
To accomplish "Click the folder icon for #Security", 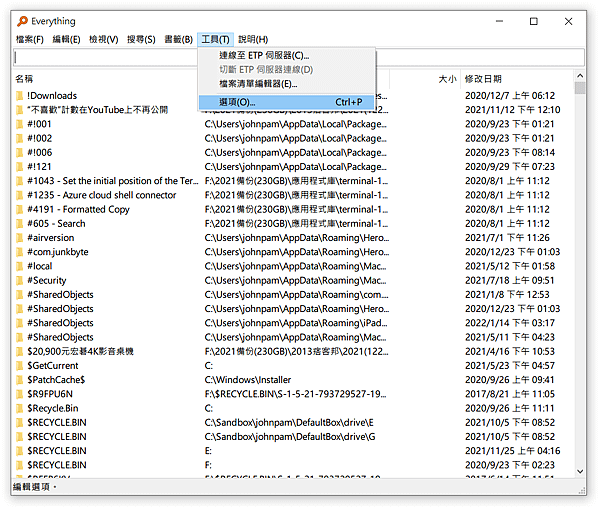I will tap(20, 280).
